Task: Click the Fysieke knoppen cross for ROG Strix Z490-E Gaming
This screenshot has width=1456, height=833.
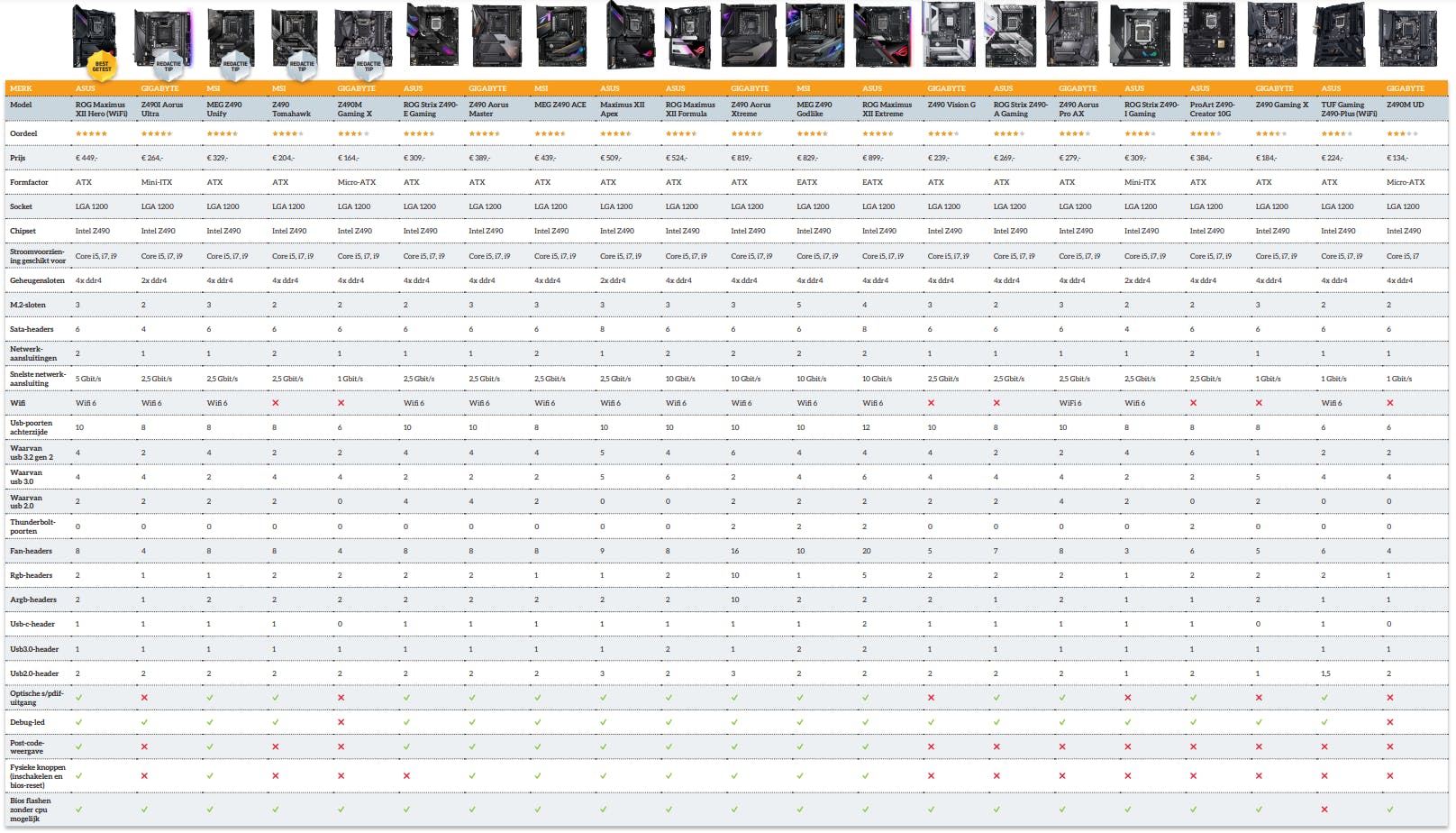Action: (407, 775)
